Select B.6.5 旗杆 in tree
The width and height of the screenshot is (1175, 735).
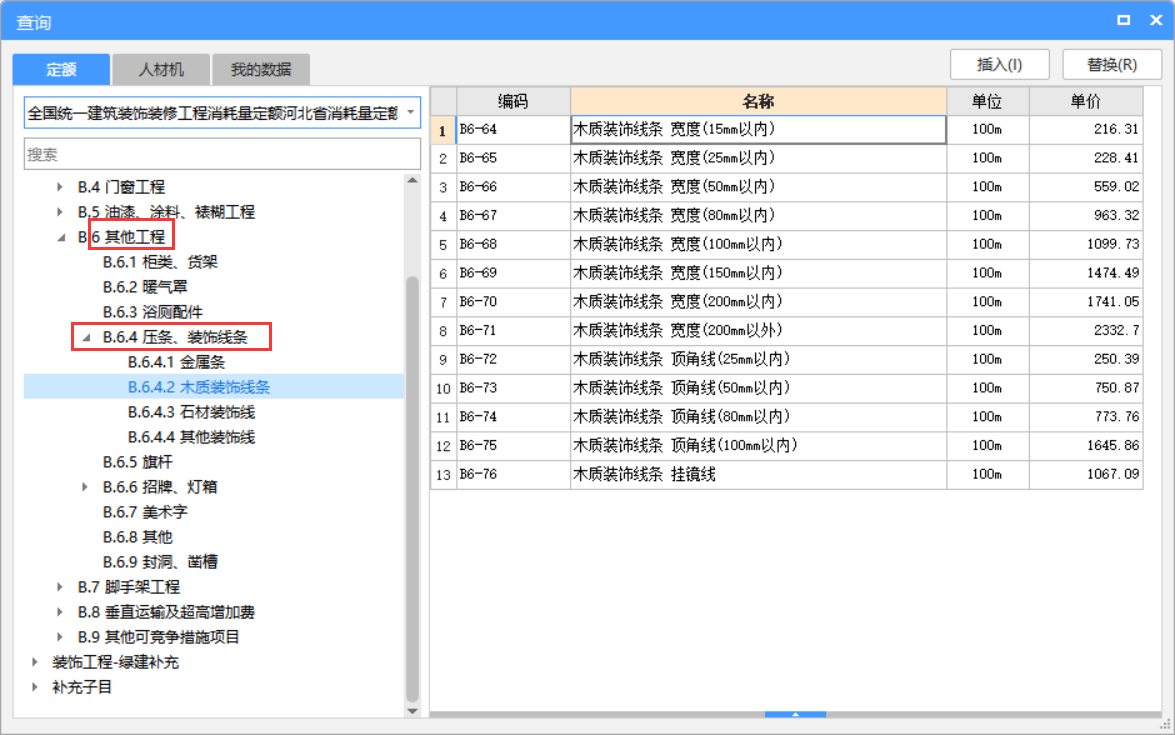pyautogui.click(x=137, y=462)
